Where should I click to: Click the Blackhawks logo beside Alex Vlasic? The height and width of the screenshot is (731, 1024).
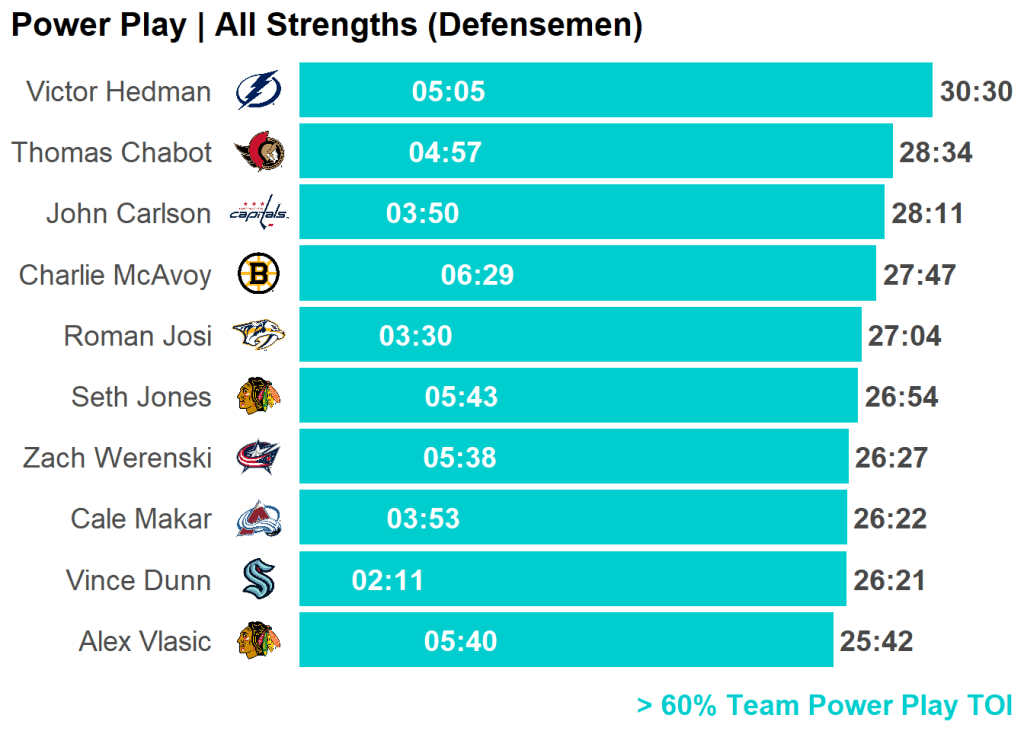coord(258,641)
